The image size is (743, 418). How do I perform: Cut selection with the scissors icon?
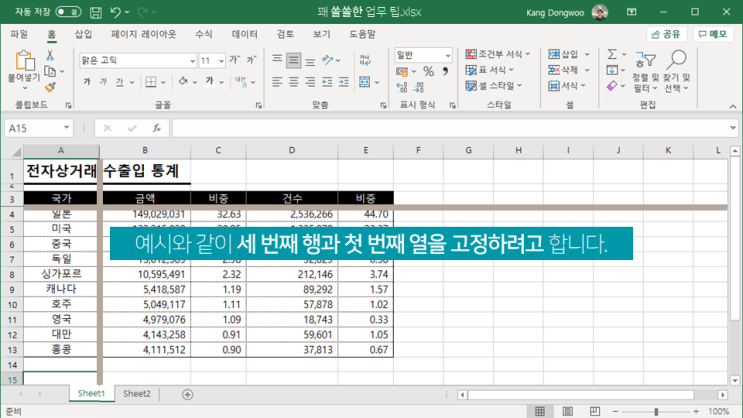(x=50, y=55)
